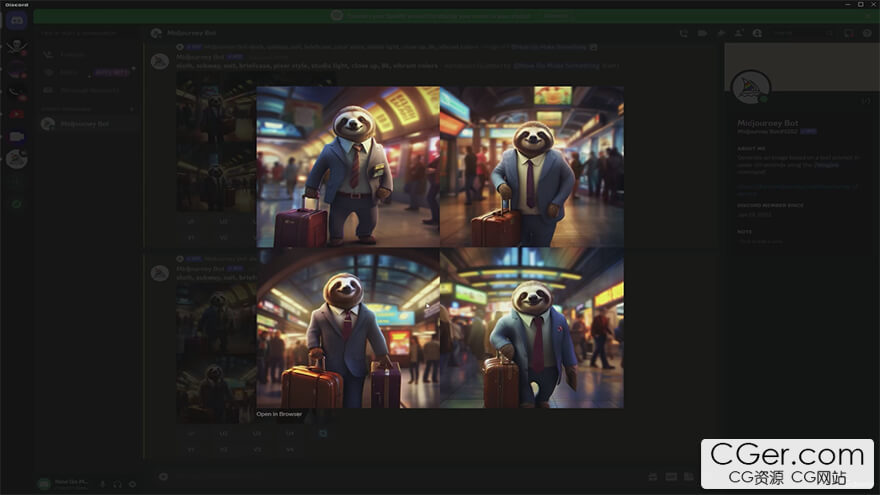Open the red YouTube server icon
Viewport: 880px width, 495px height.
(x=17, y=114)
